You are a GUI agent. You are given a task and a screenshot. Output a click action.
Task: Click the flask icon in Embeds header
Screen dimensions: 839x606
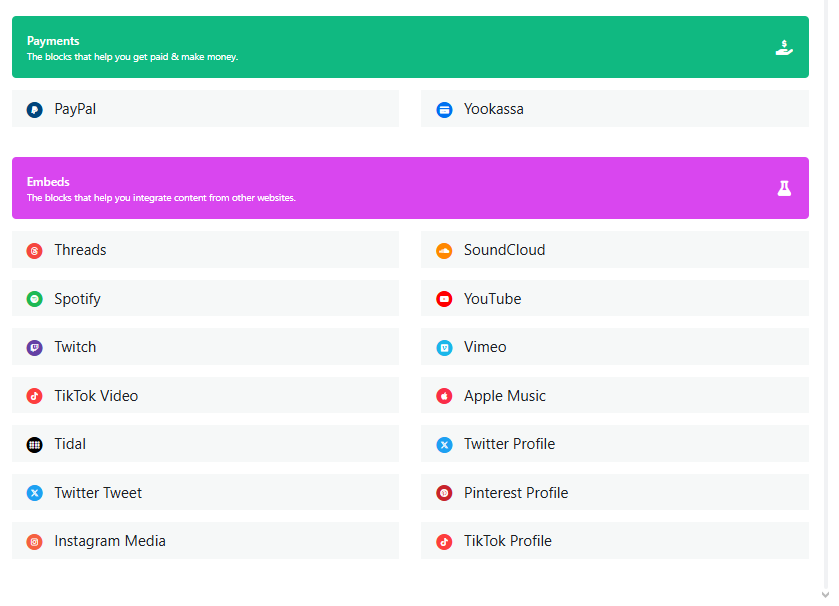(x=784, y=188)
